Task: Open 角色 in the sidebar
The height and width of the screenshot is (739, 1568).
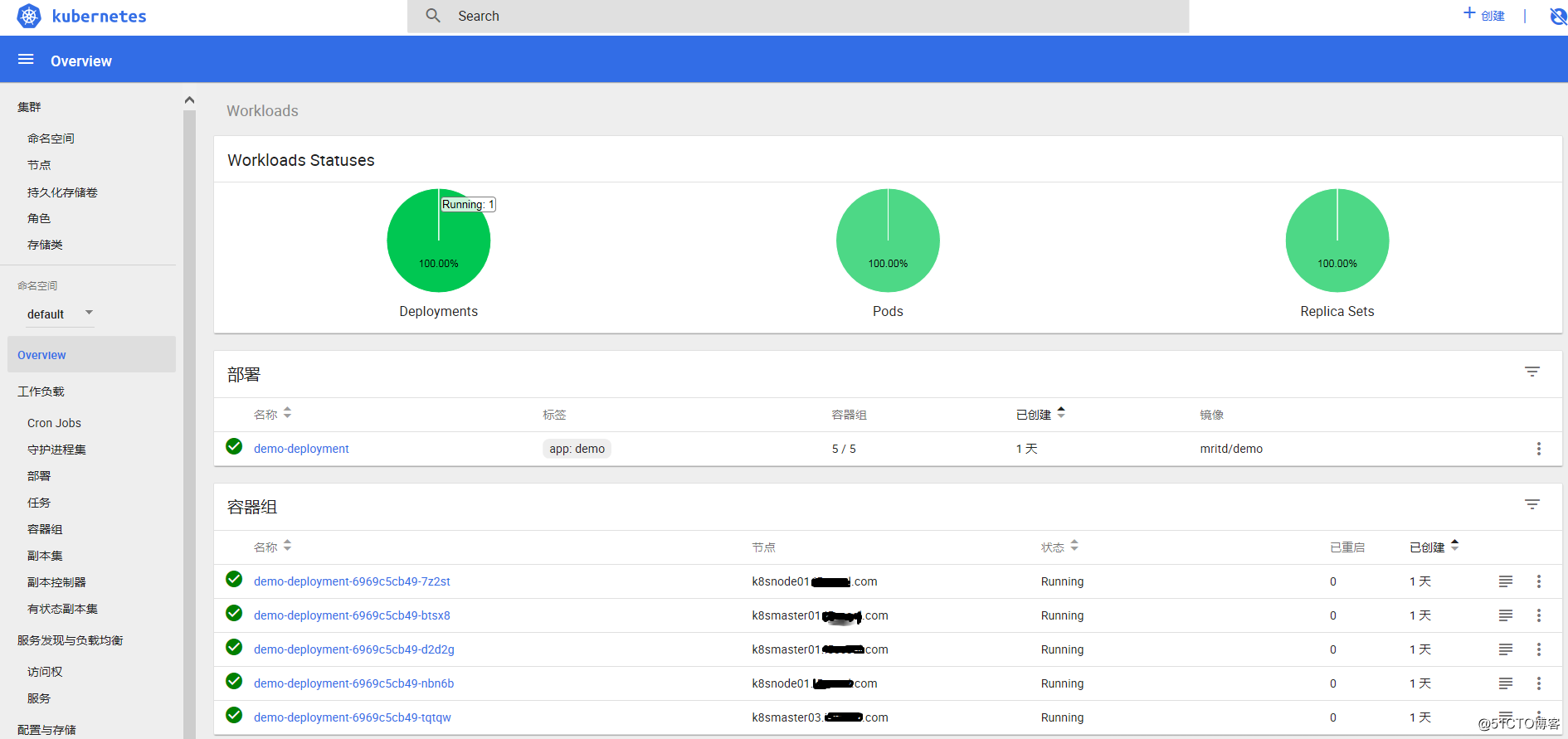Action: click(39, 218)
